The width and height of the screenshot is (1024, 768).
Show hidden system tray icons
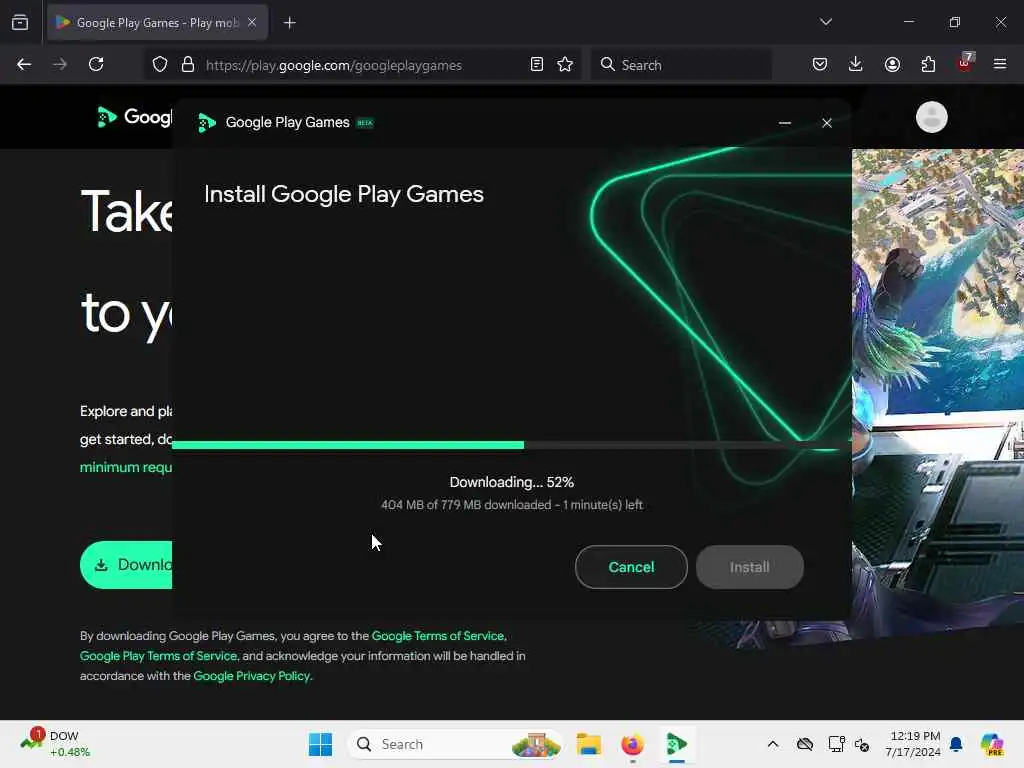coord(773,744)
